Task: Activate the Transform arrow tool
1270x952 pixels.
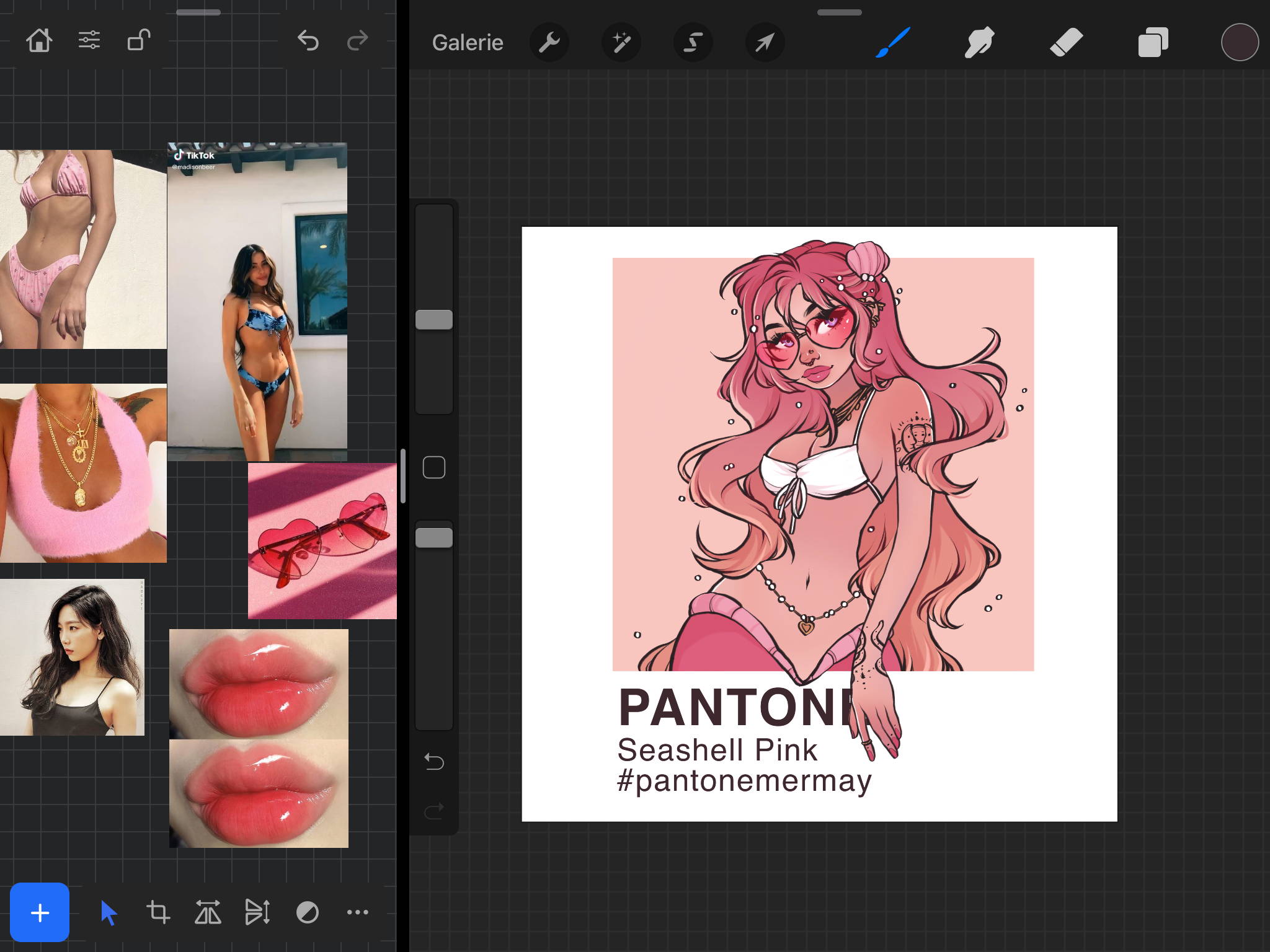Action: 765,42
